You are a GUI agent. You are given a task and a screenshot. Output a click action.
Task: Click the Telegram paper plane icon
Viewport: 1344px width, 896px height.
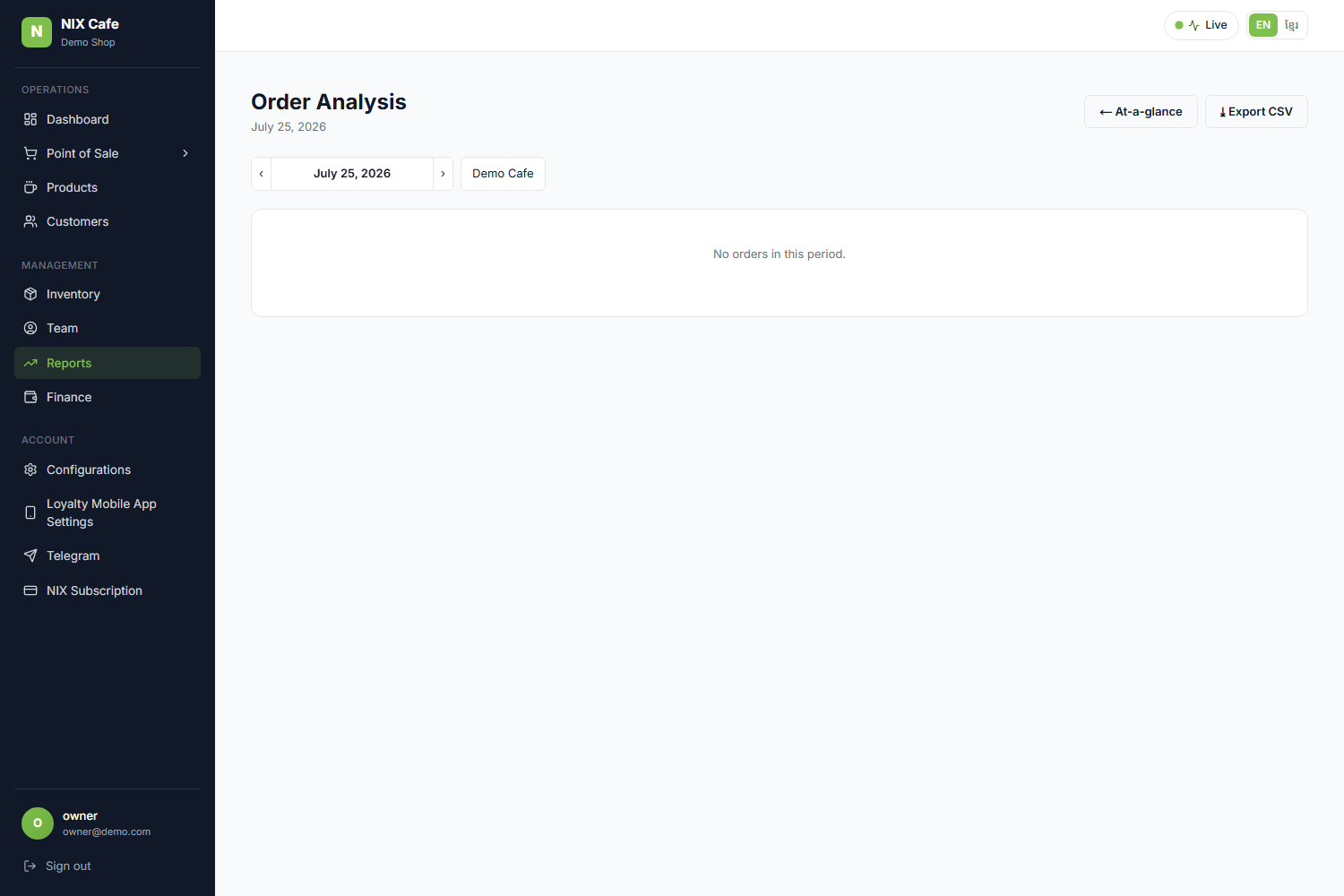click(x=30, y=556)
